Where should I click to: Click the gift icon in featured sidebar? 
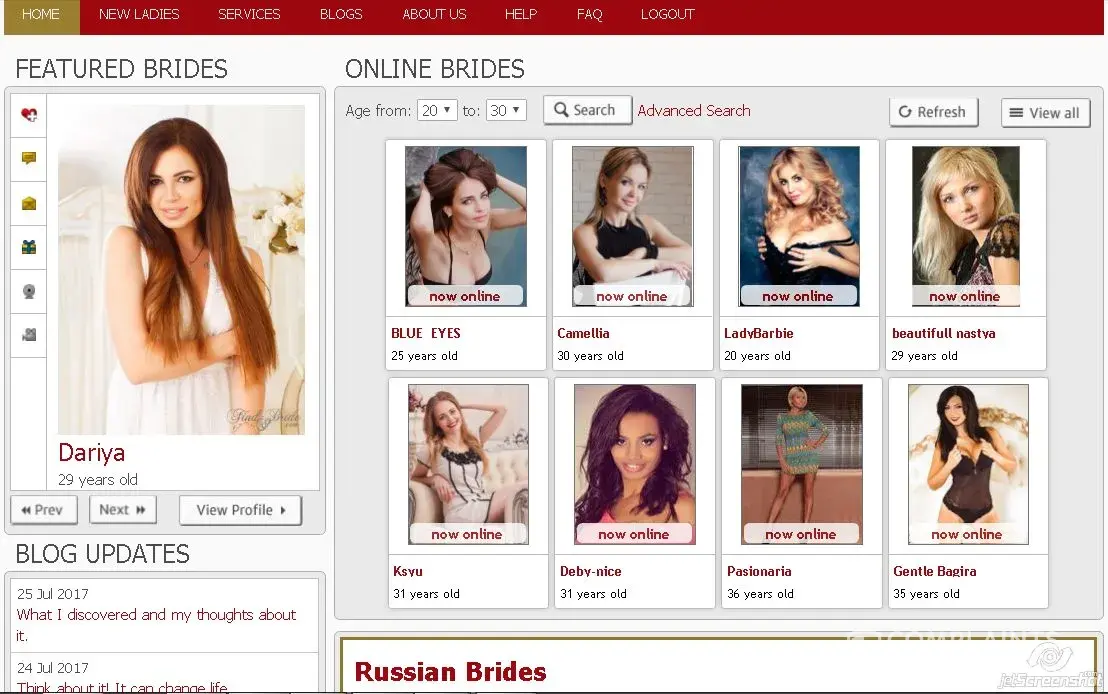[29, 247]
